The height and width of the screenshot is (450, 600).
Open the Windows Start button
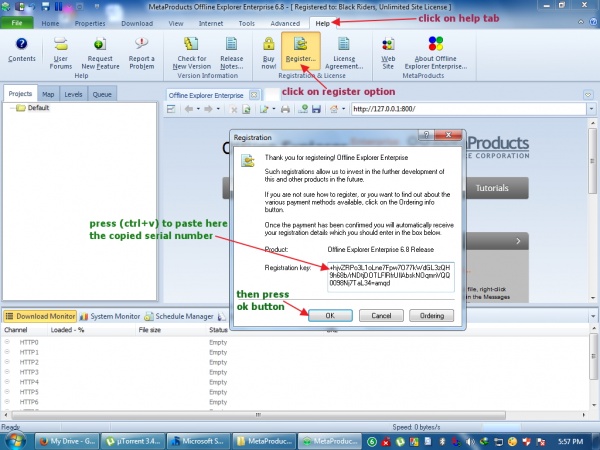[15, 441]
